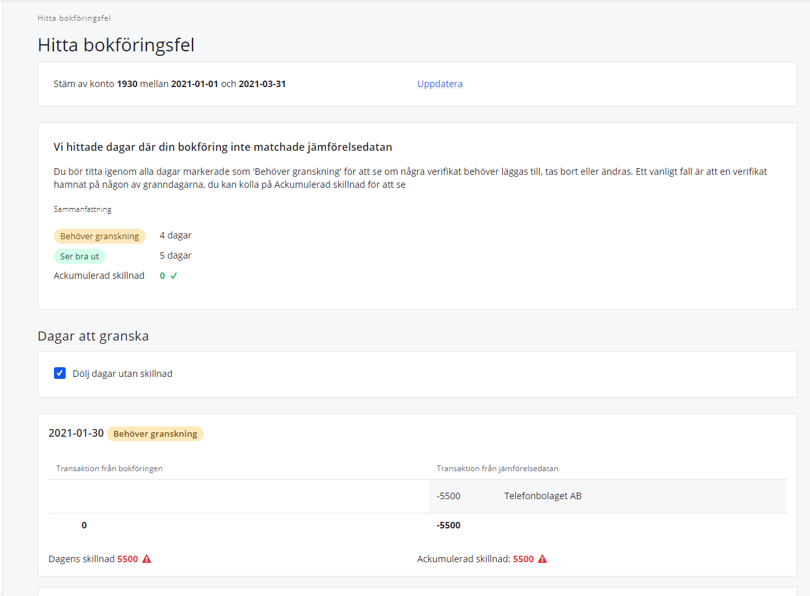Click the '5 dagar' count in summary
The width and height of the screenshot is (810, 596).
(175, 256)
